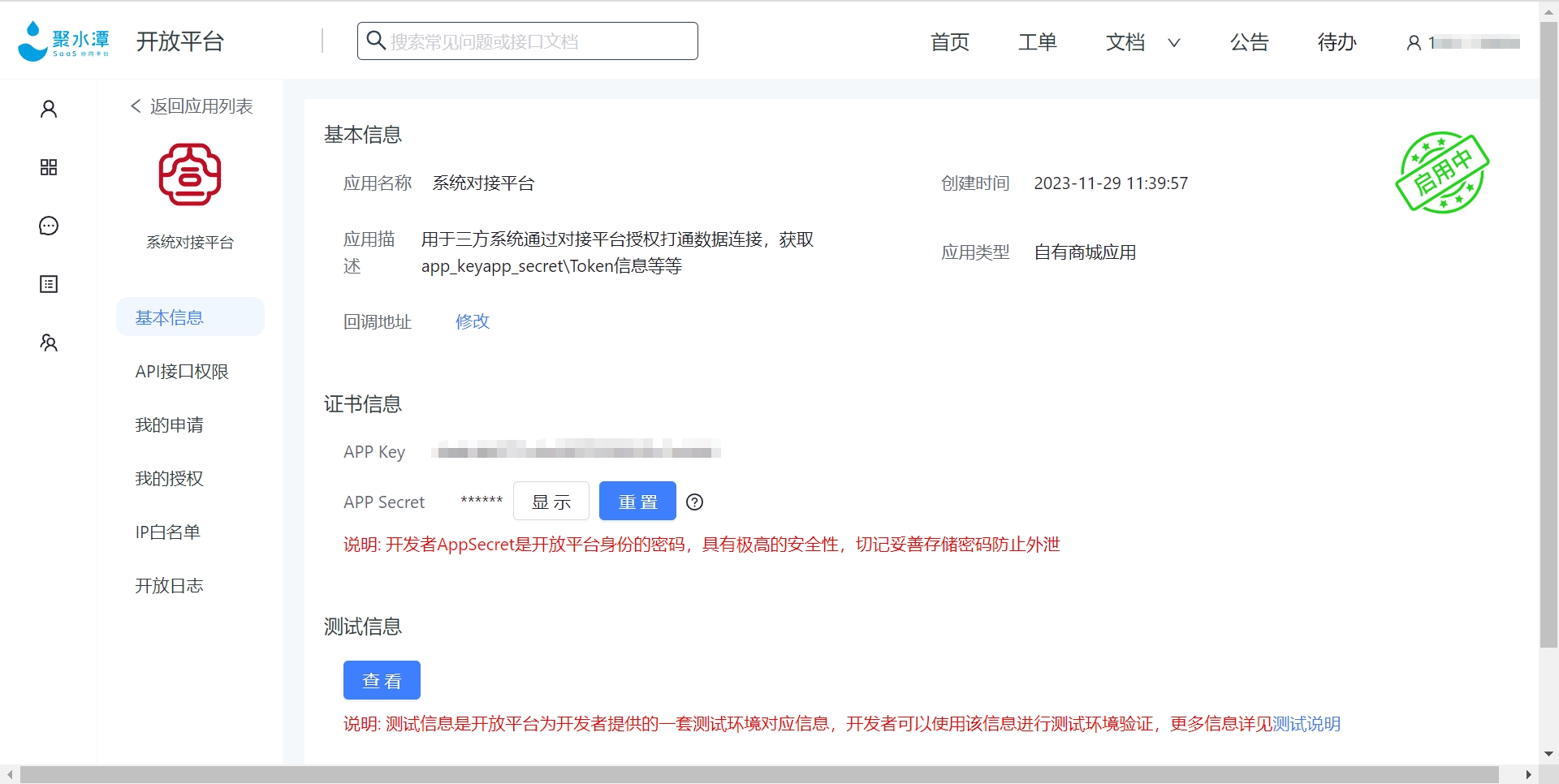Go to 工单 in the top menu
Viewport: 1559px width, 784px height.
coord(1037,42)
